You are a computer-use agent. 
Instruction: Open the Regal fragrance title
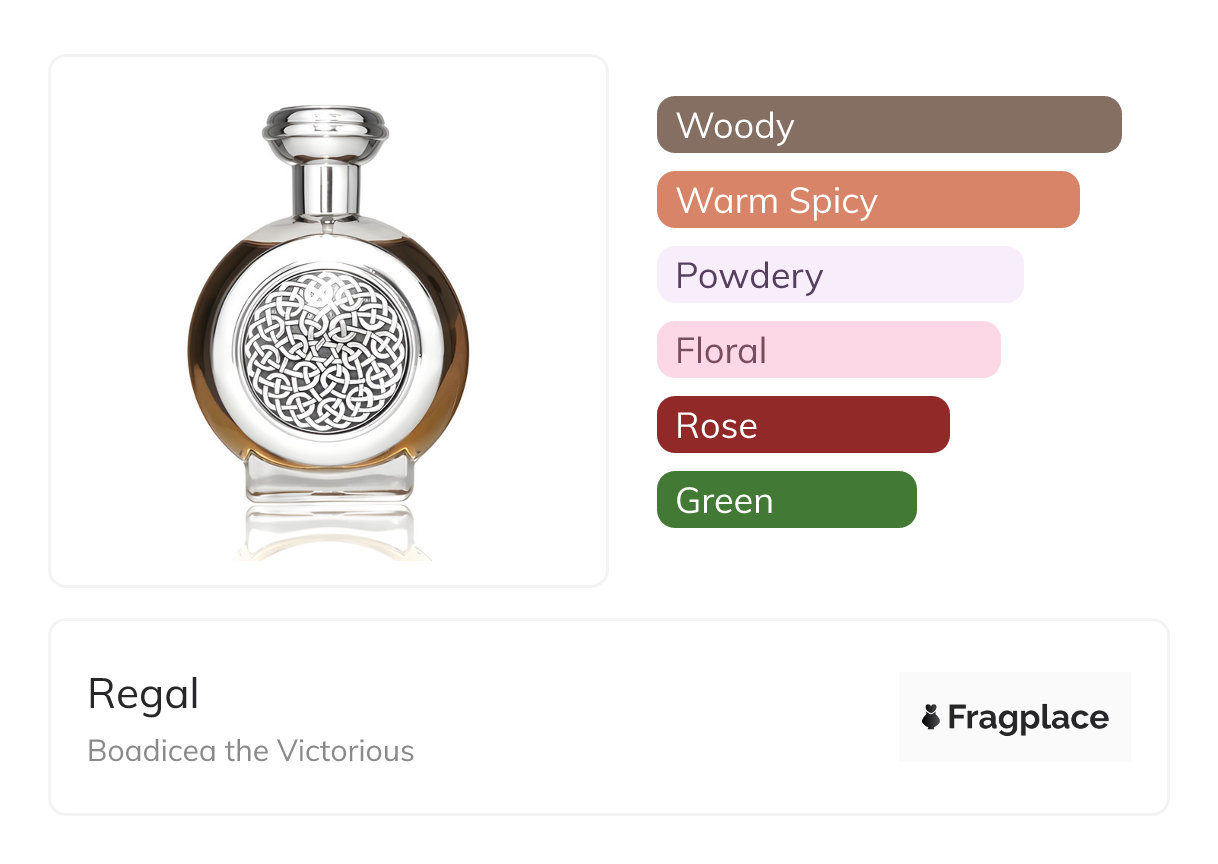pos(143,694)
